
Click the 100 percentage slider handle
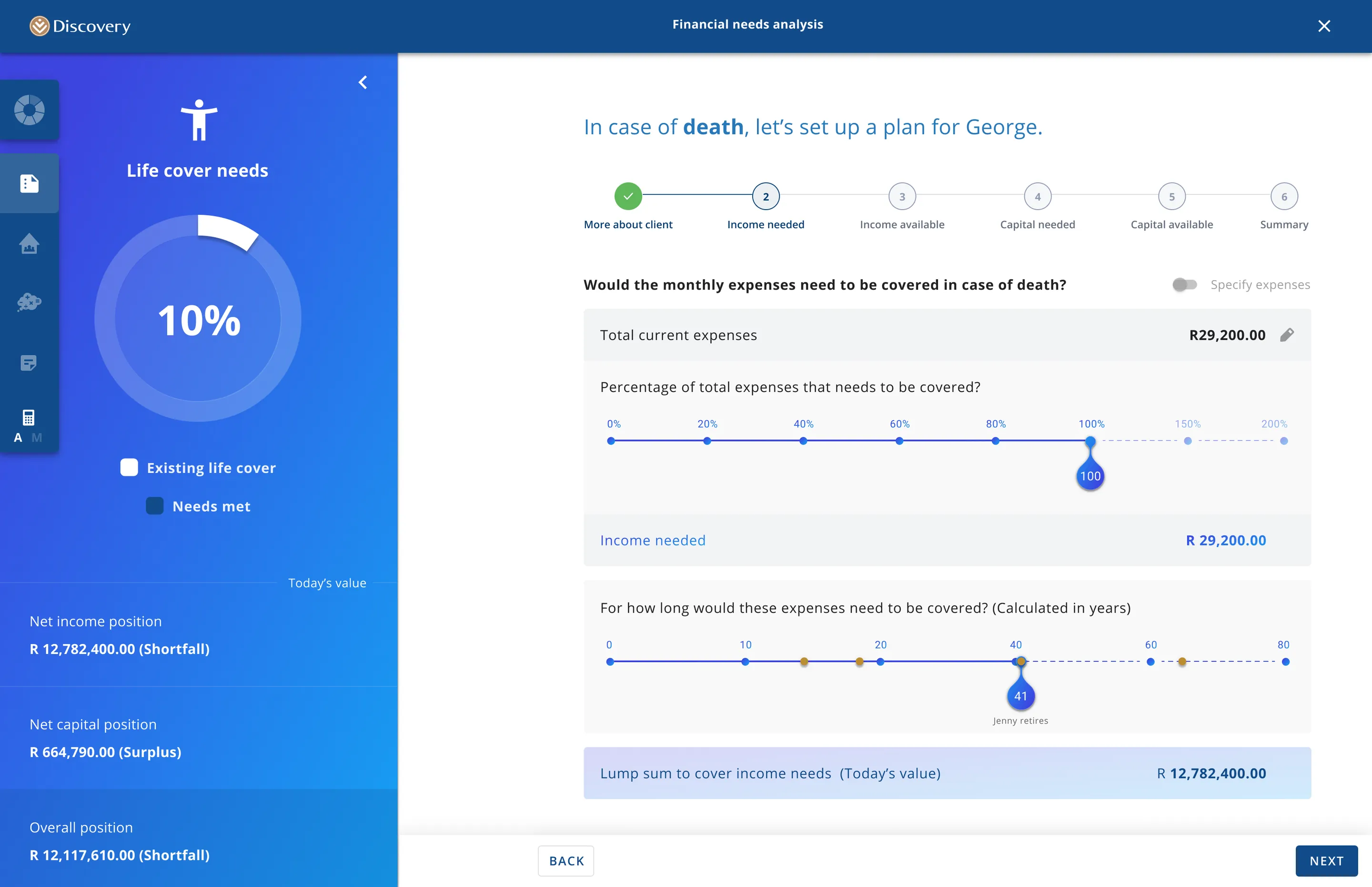[x=1090, y=476]
